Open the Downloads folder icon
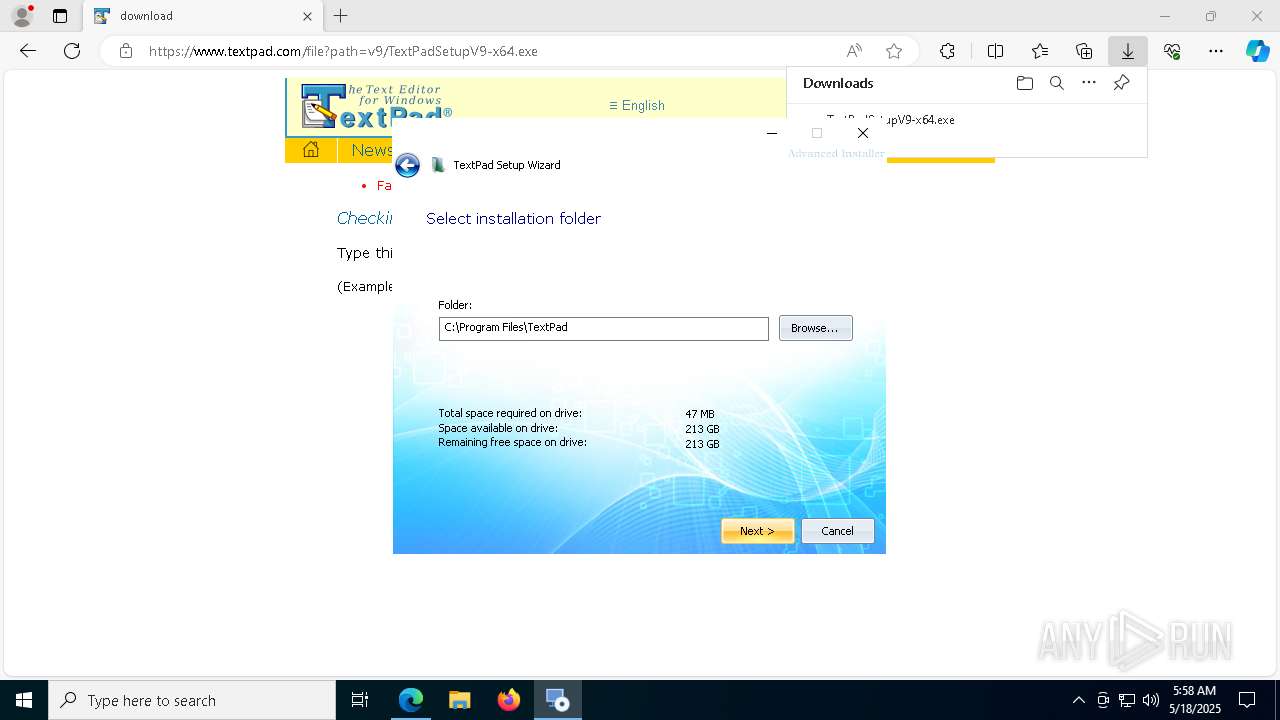 (x=1024, y=83)
